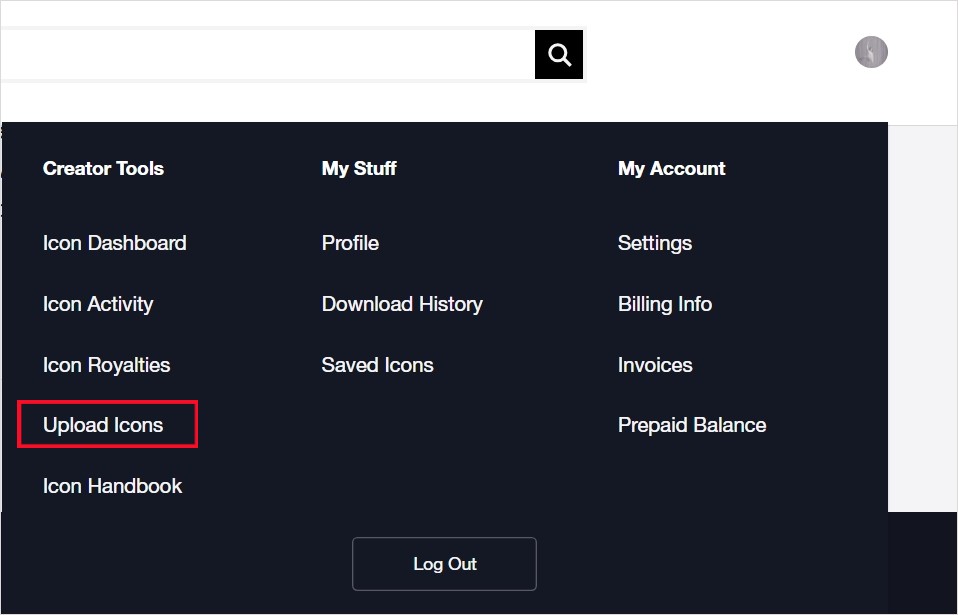Open Icon Dashboard under Creator Tools
Viewport: 958px width, 615px height.
tap(114, 243)
